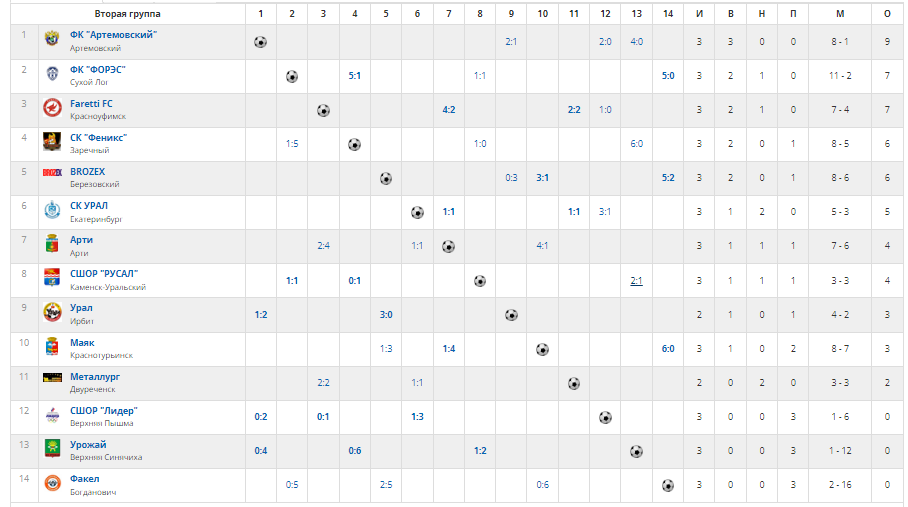Viewport: 908px width, 507px height.
Task: Open the 4:2 score for Faretti FC
Action: click(449, 110)
